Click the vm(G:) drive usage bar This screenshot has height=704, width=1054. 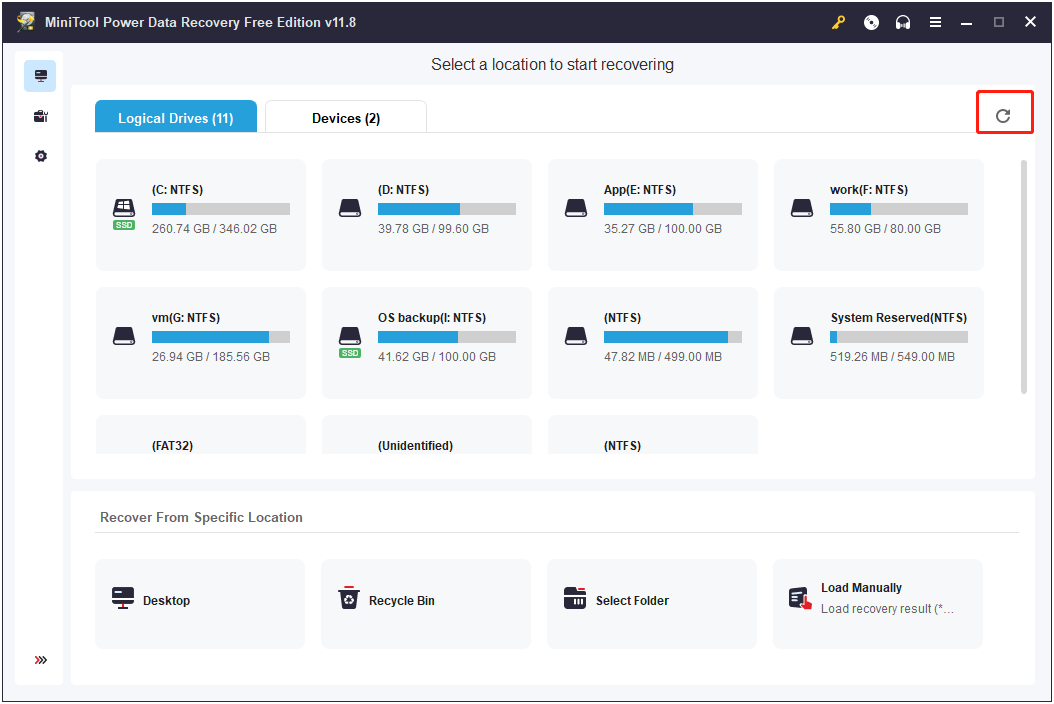[220, 337]
